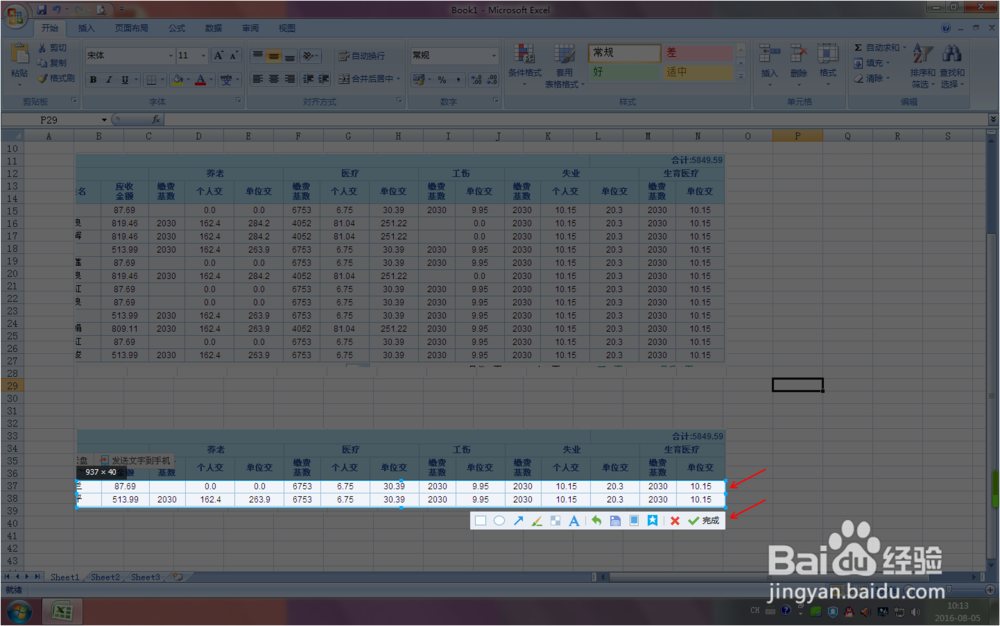Apply percent style format

[x=441, y=80]
